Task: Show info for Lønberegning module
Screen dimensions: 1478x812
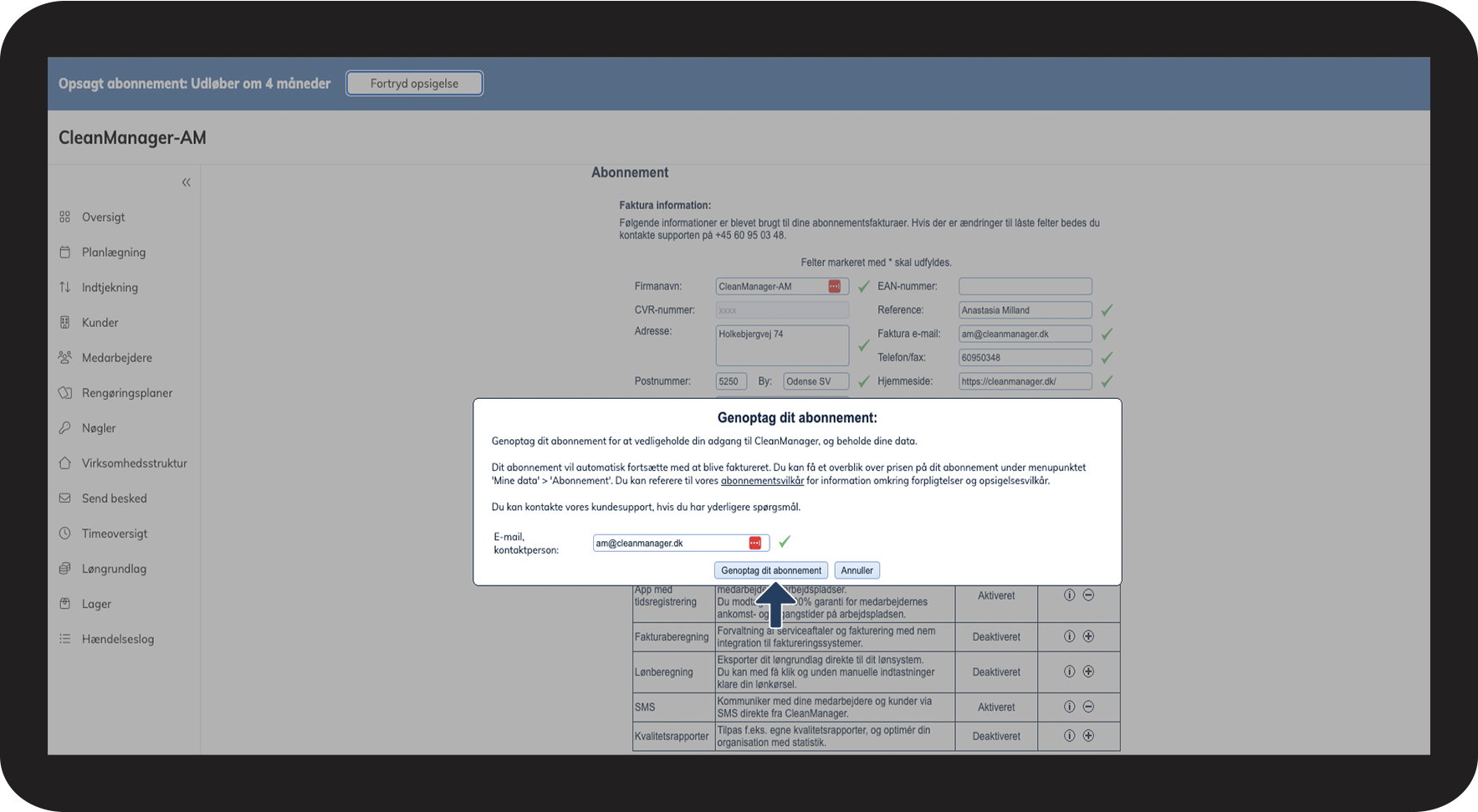Action: (1069, 672)
